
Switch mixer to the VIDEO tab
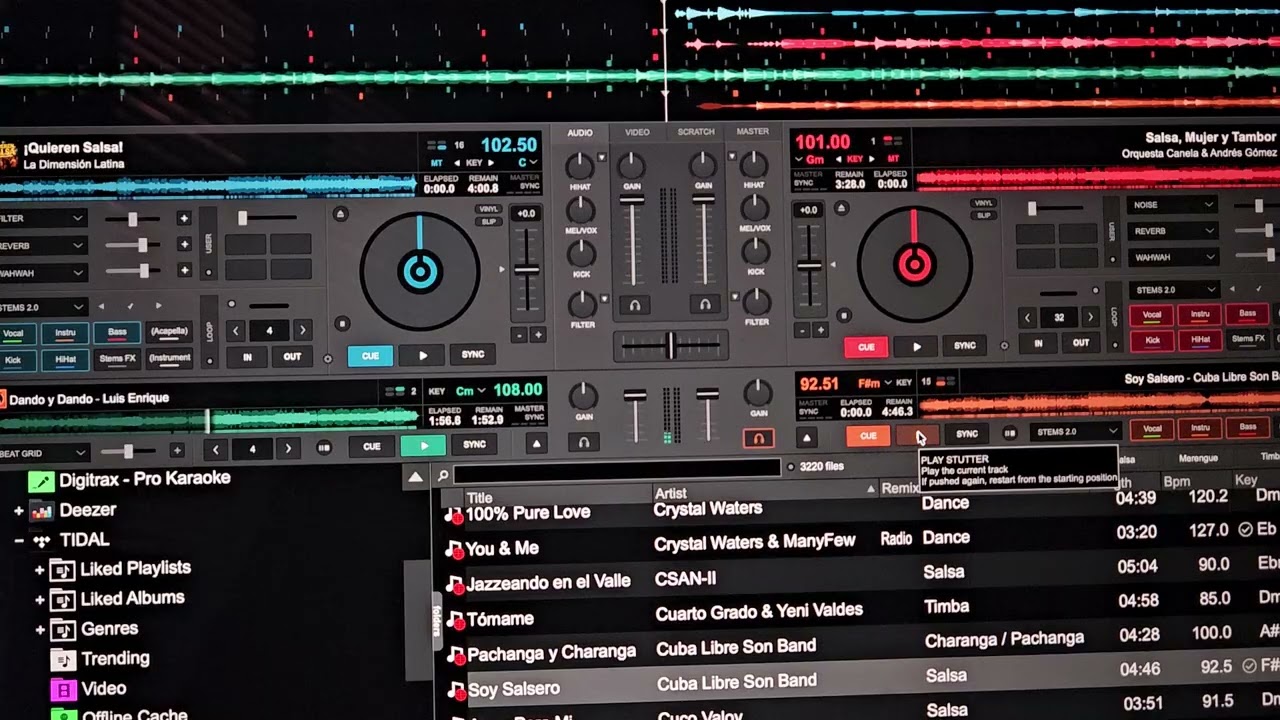click(637, 132)
